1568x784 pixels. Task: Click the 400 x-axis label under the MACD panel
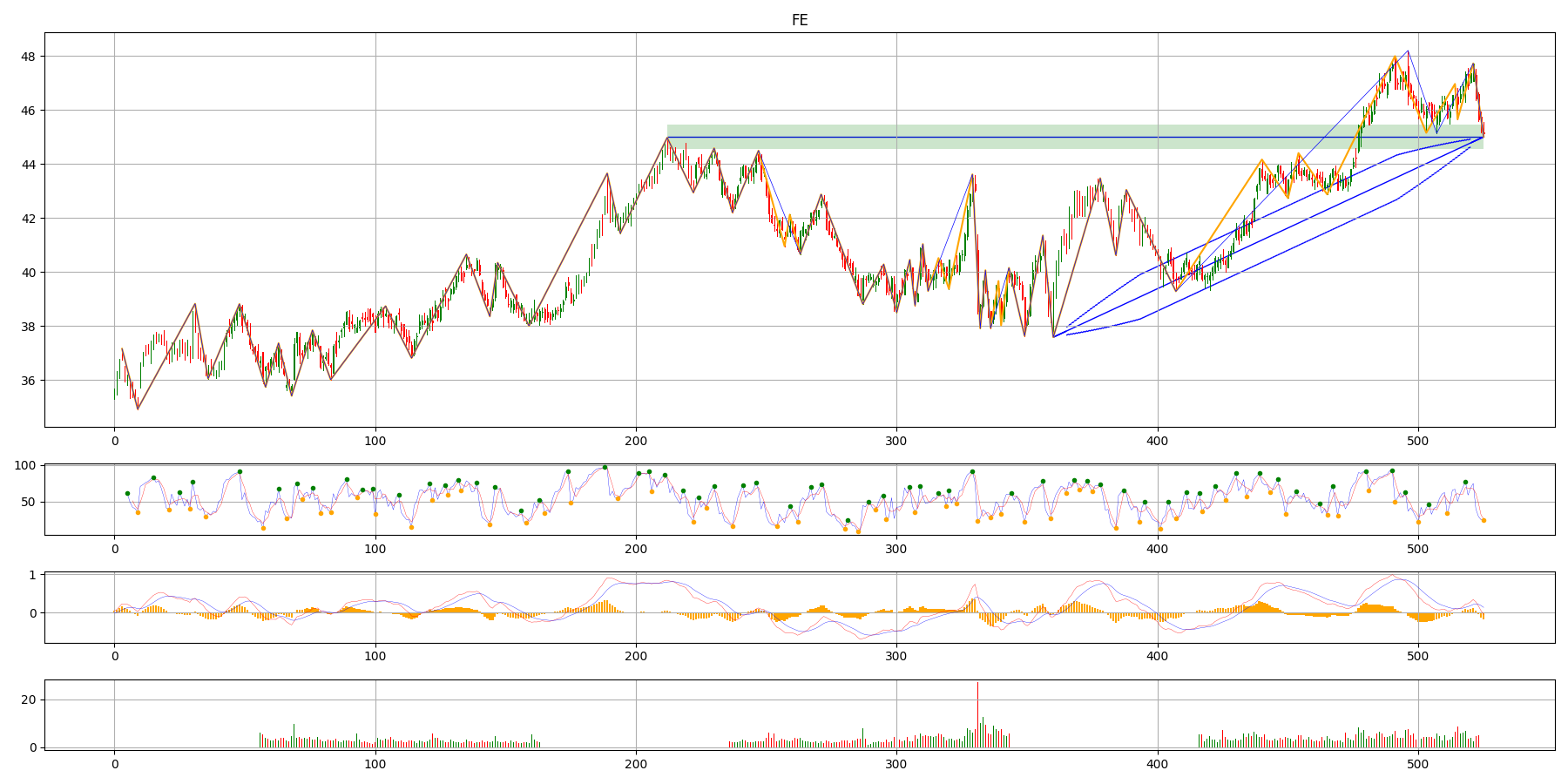(1157, 658)
